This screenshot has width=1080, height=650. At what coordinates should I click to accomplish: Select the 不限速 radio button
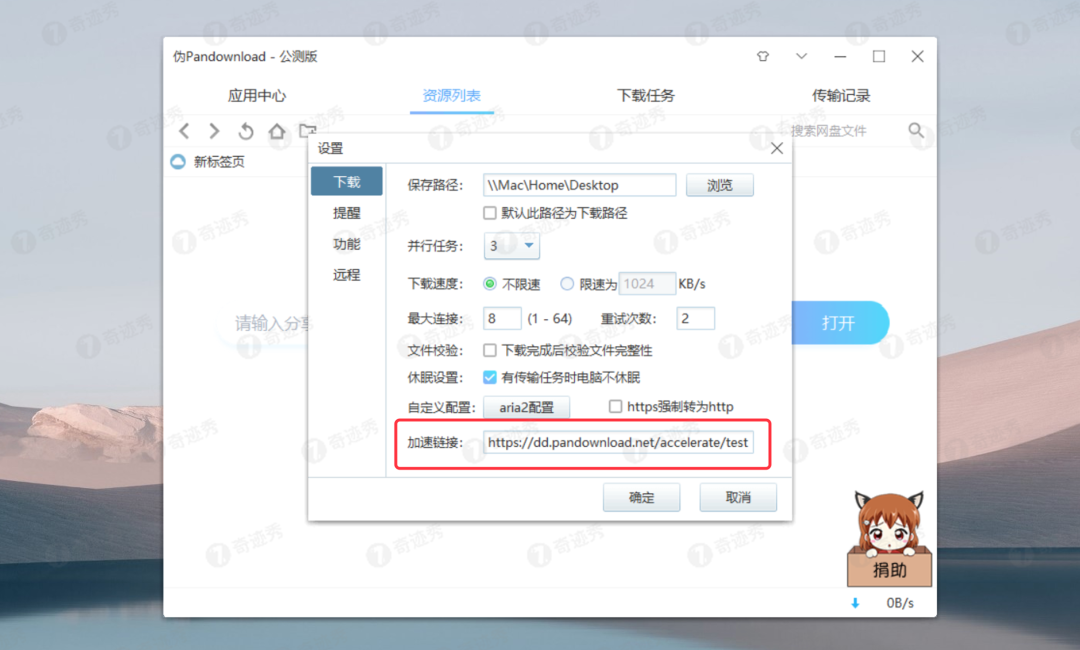tap(490, 284)
